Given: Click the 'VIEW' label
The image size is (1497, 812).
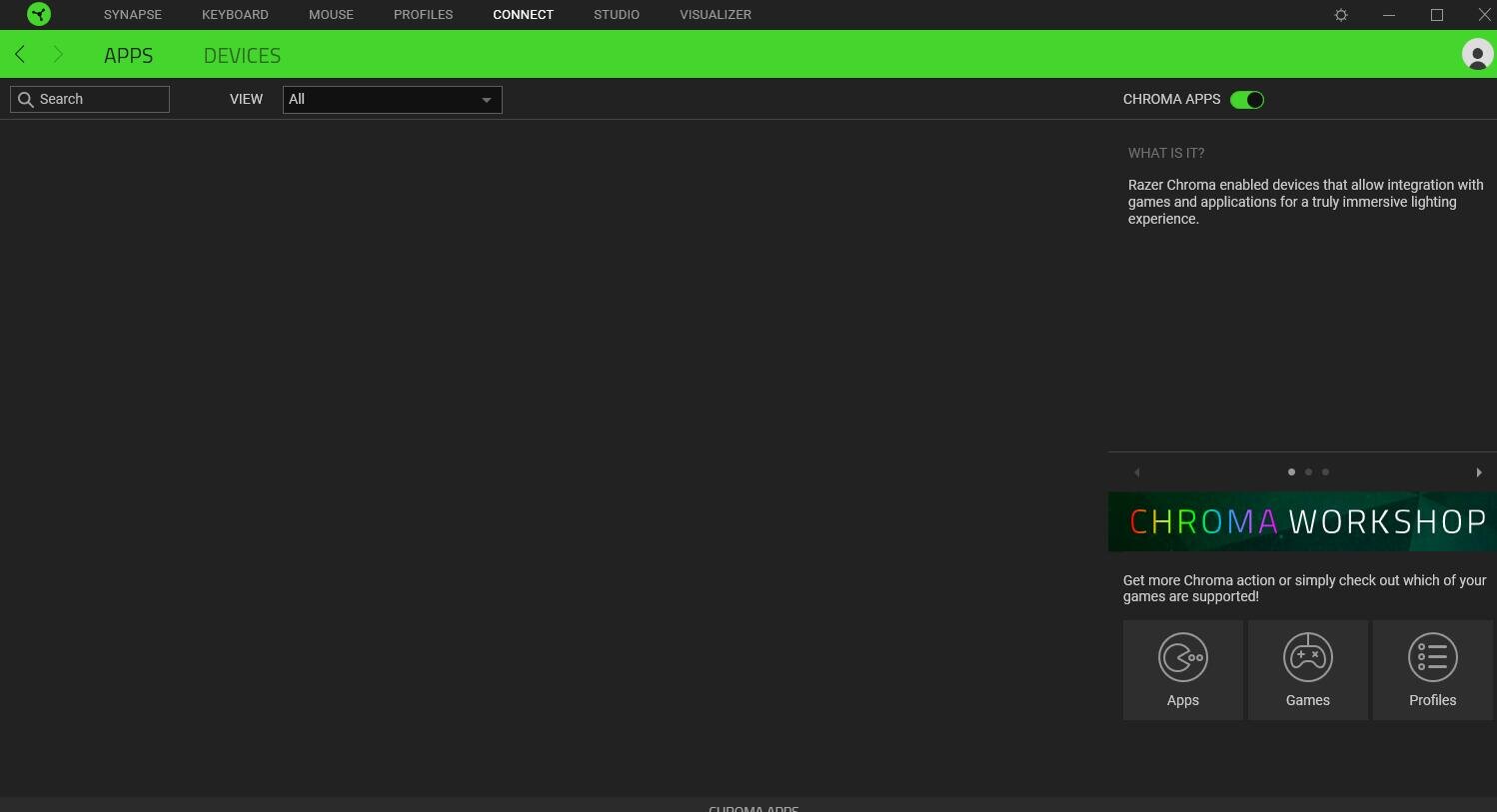Looking at the screenshot, I should (246, 100).
